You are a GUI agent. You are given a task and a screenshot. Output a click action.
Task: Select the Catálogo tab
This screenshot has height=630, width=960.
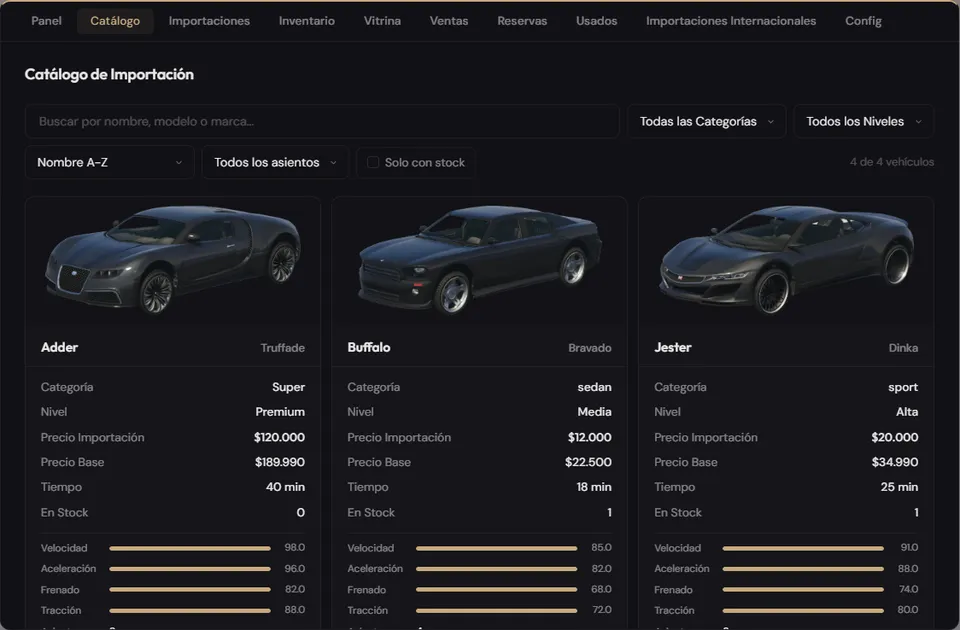coord(115,21)
